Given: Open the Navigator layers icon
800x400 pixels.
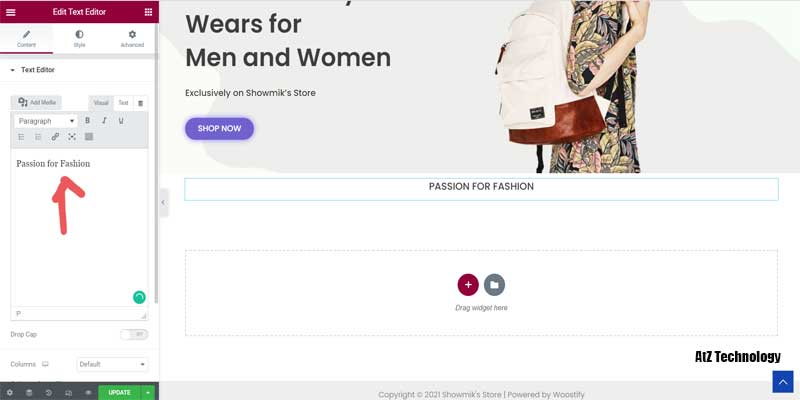Looking at the screenshot, I should click(x=29, y=392).
